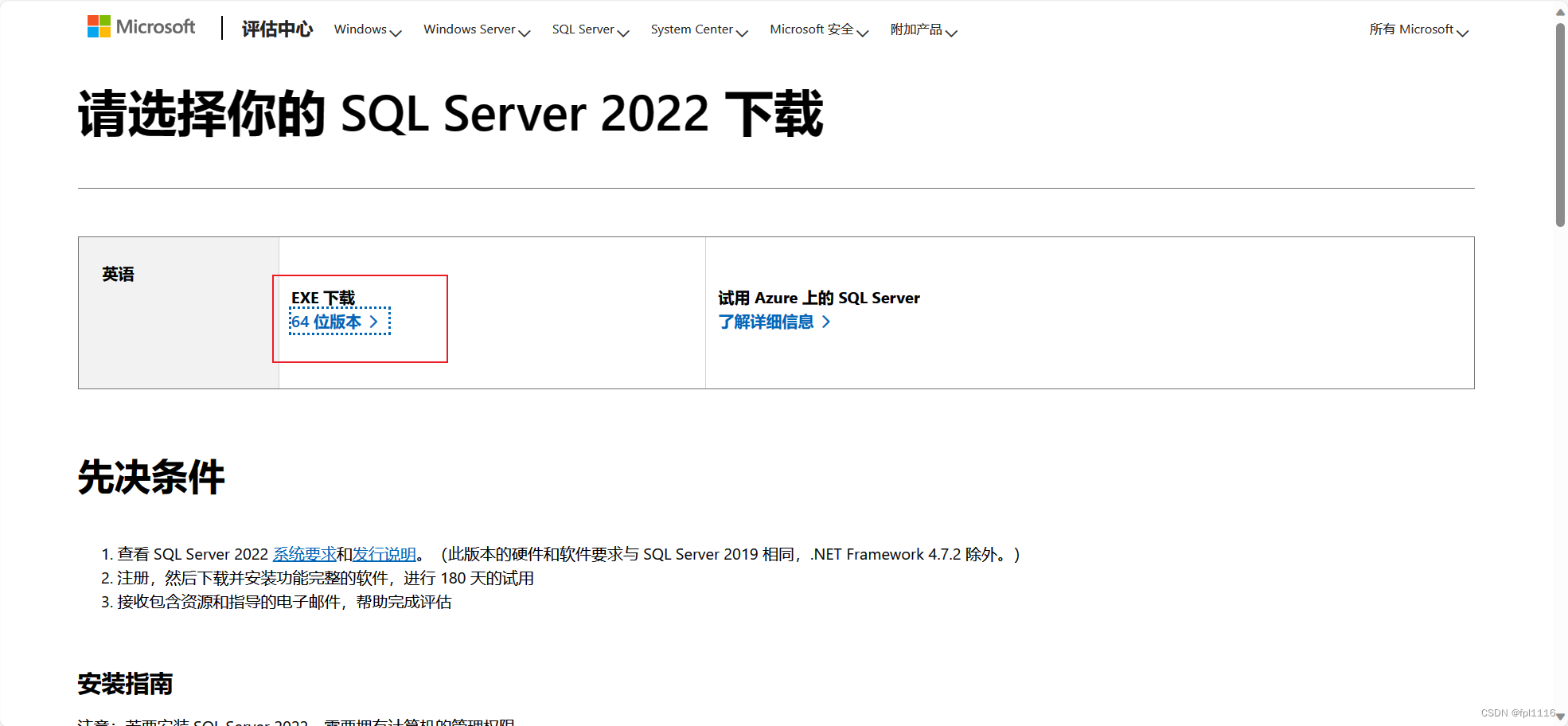The image size is (1568, 726).
Task: Expand the Windows menu
Action: point(368,29)
